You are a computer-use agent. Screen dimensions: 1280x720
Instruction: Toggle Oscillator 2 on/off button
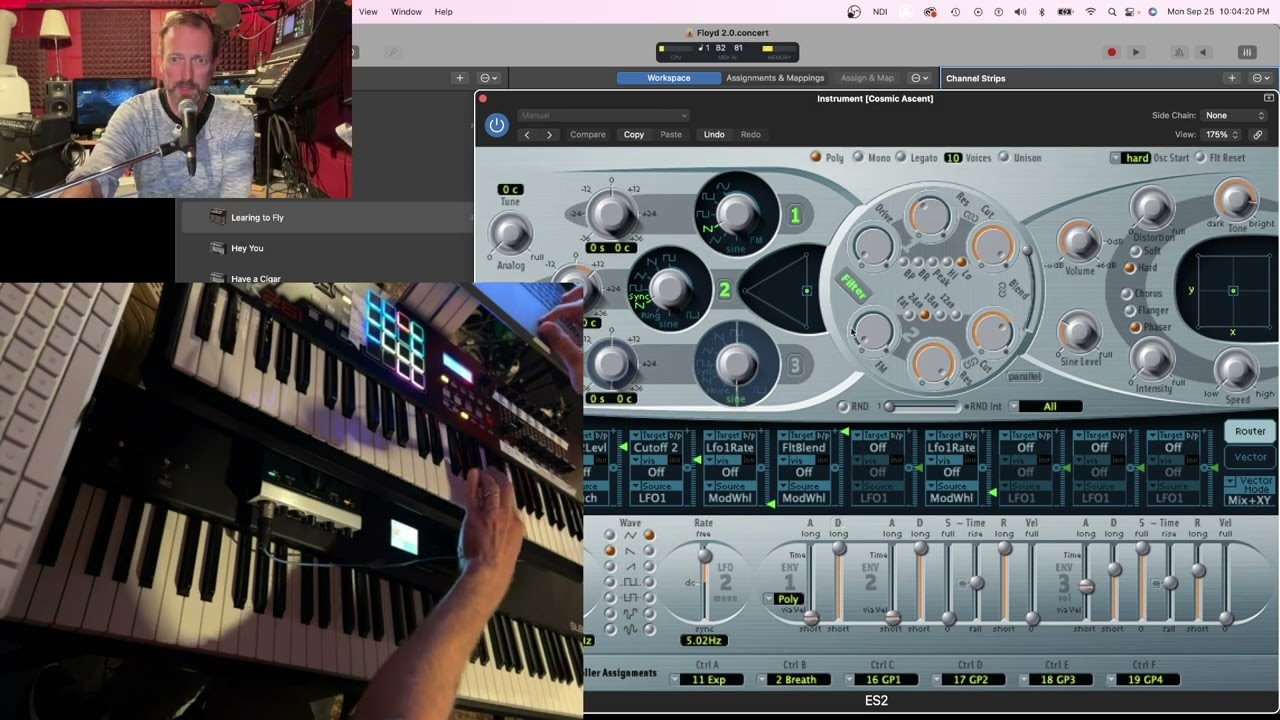pyautogui.click(x=724, y=290)
